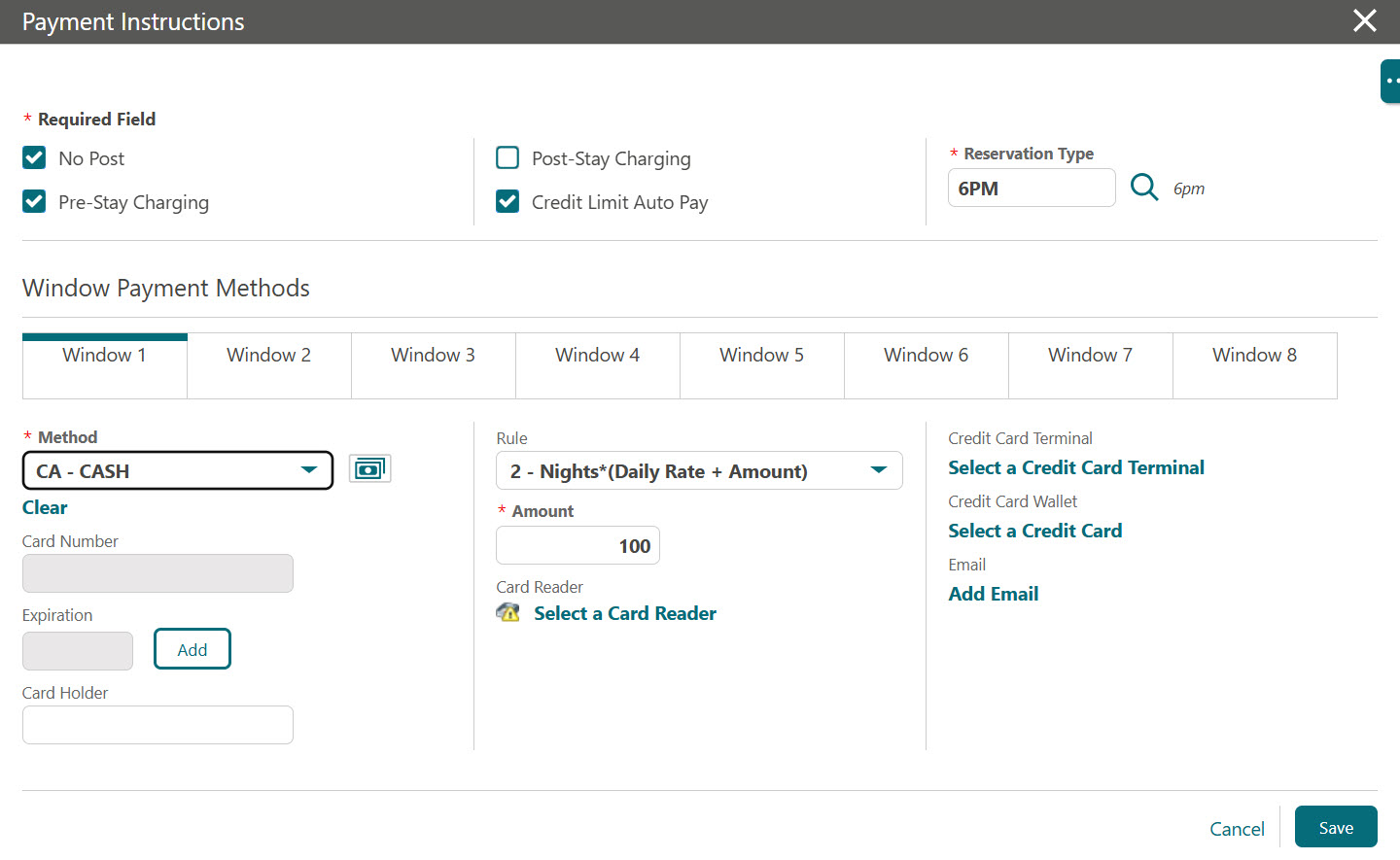
Task: Save the payment instructions
Action: (x=1336, y=827)
